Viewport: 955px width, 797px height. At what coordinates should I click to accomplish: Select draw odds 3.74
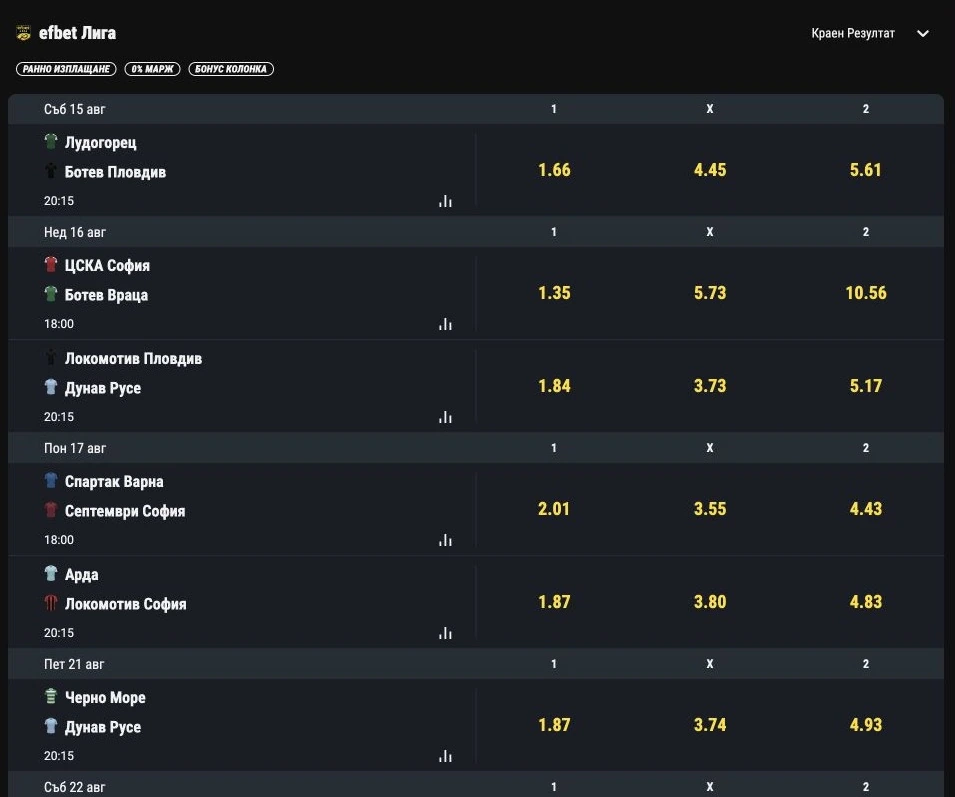710,725
